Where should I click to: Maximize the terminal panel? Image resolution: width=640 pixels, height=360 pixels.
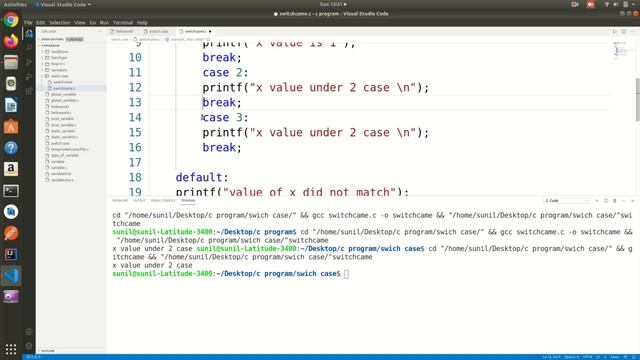pyautogui.click(x=624, y=201)
